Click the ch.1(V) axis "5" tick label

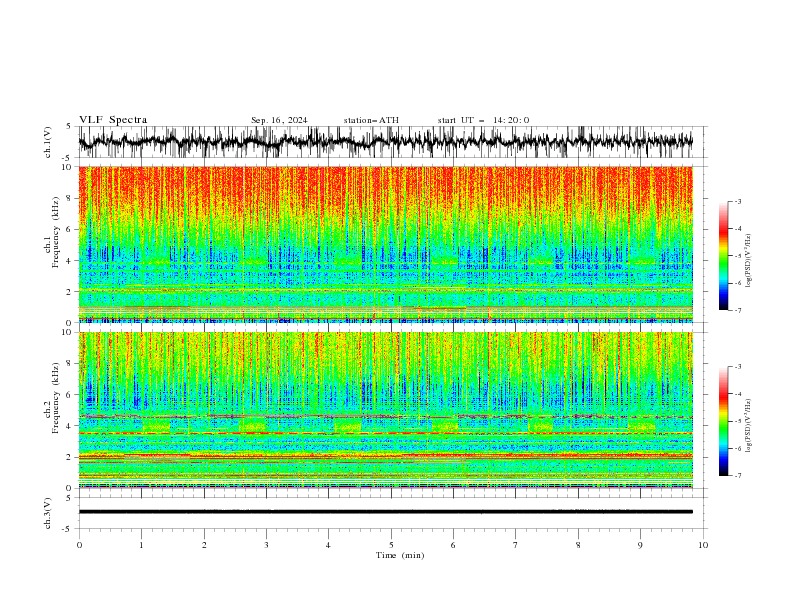tap(69, 127)
